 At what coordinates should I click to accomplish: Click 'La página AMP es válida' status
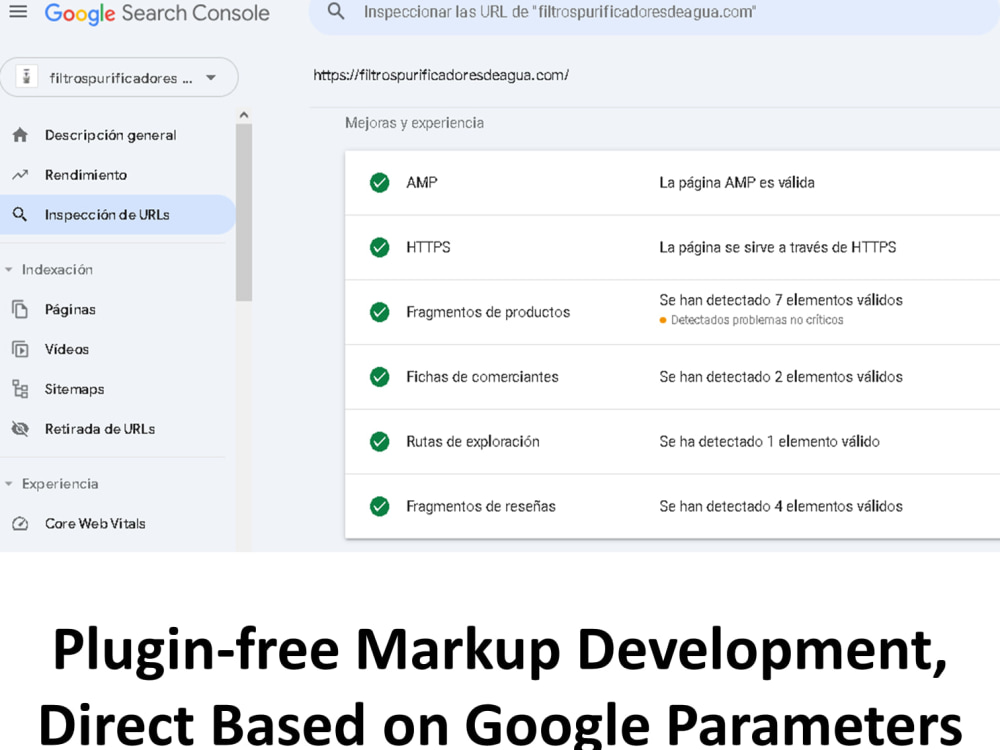tap(737, 183)
